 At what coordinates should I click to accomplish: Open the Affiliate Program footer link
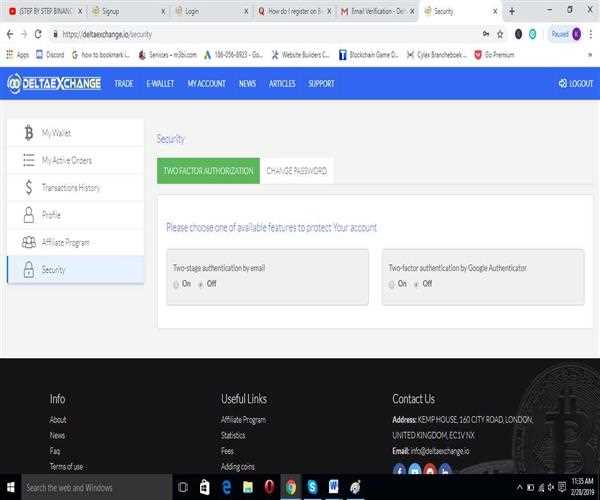tap(243, 420)
